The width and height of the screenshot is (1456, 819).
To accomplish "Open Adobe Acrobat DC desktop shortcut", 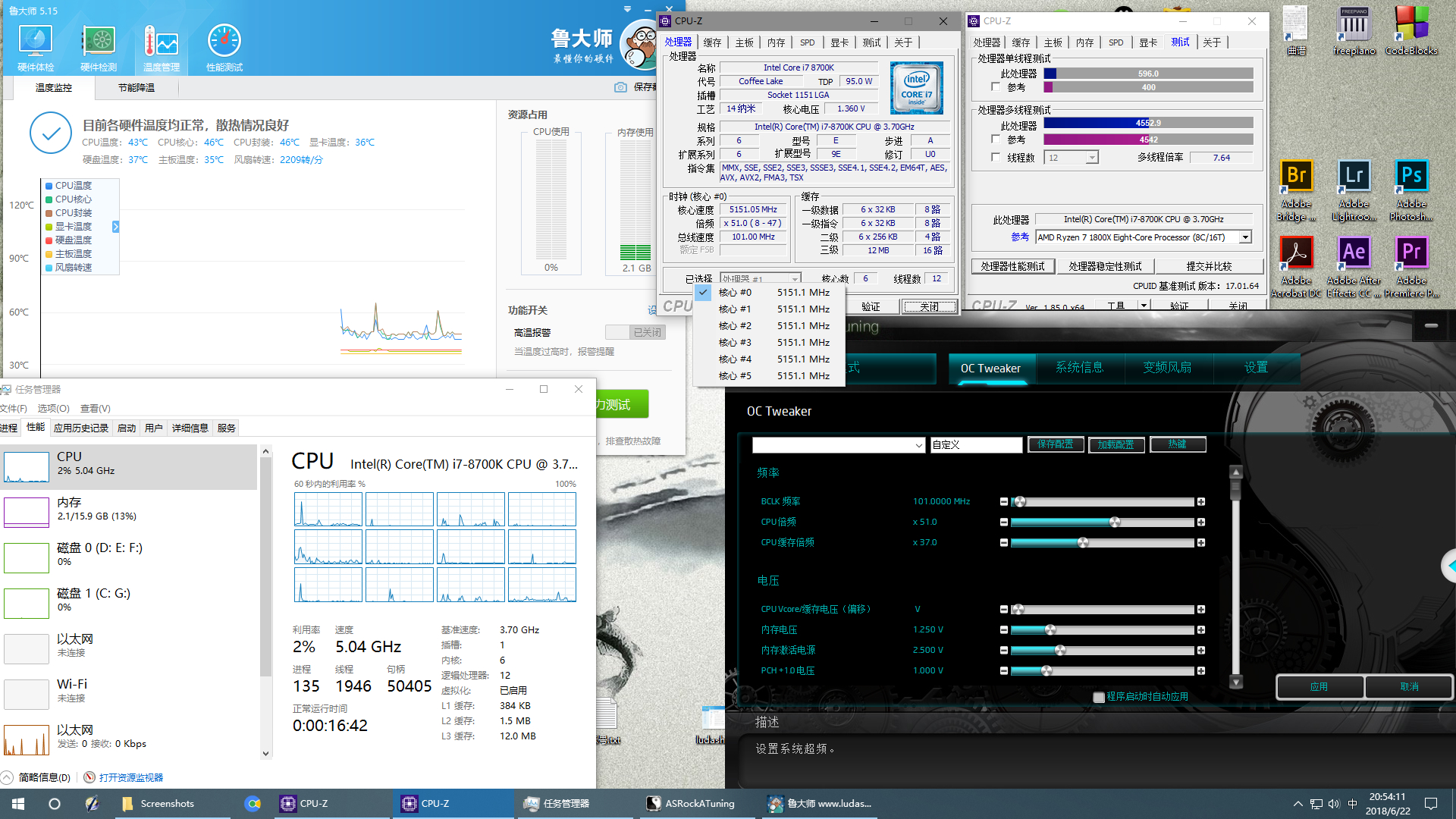I will (x=1296, y=267).
